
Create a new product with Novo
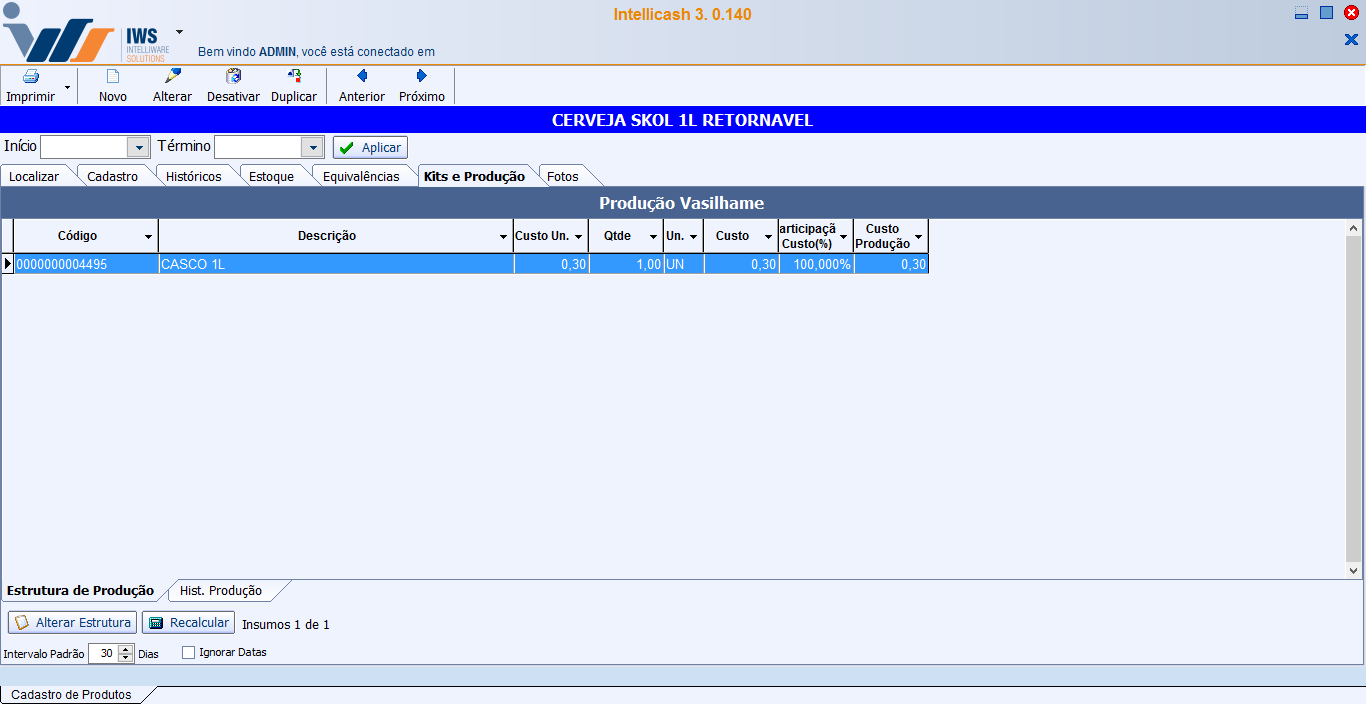113,86
